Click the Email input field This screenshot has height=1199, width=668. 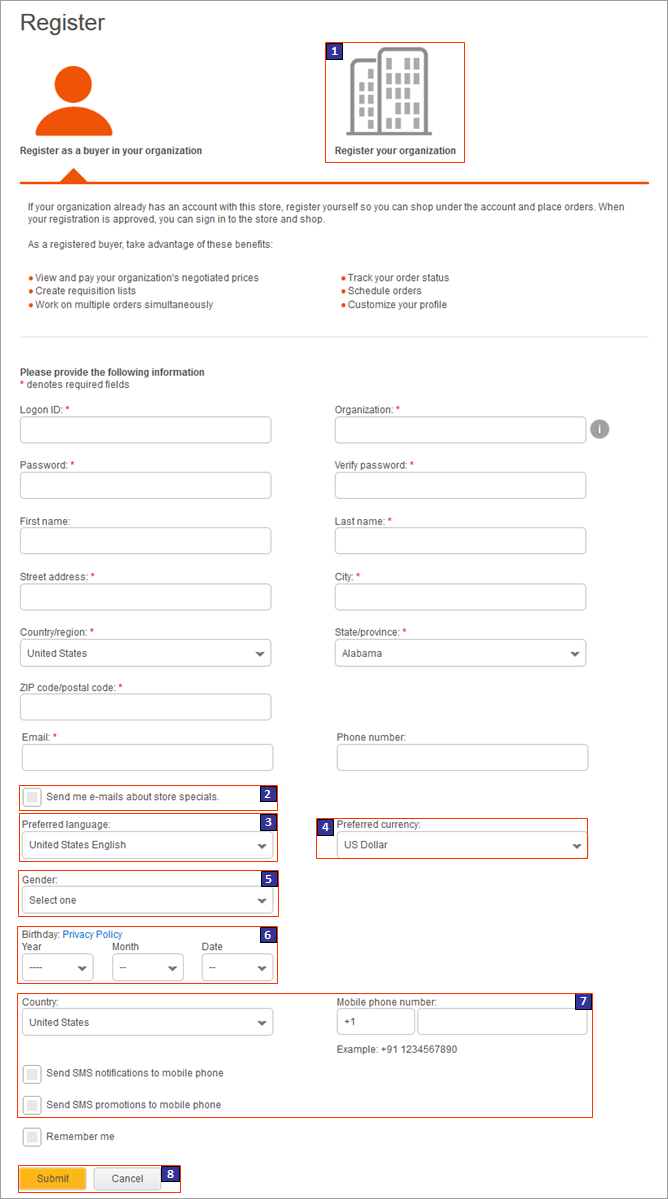click(x=145, y=757)
